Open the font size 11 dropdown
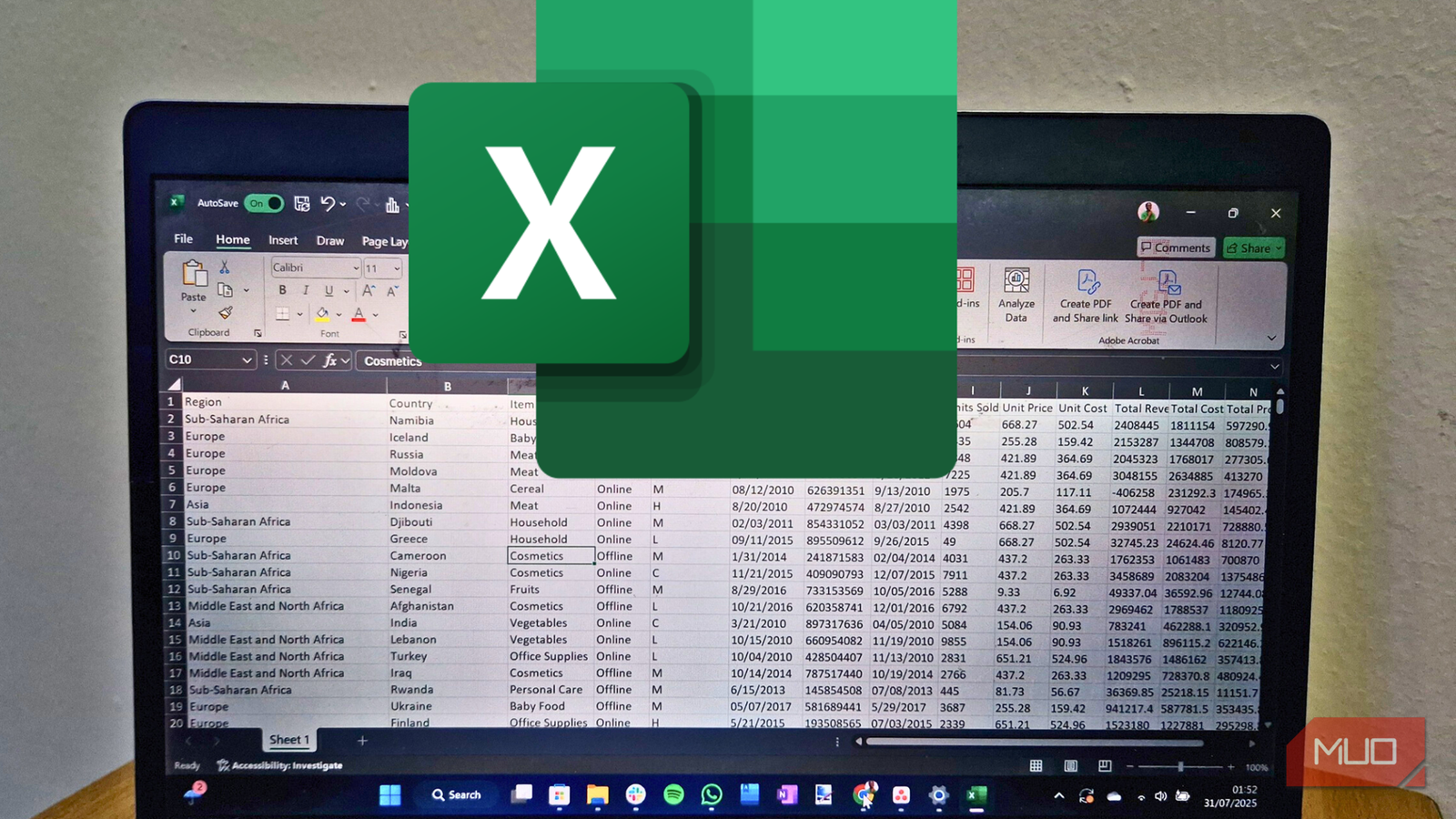Screen dimensions: 1456x819 (x=381, y=268)
